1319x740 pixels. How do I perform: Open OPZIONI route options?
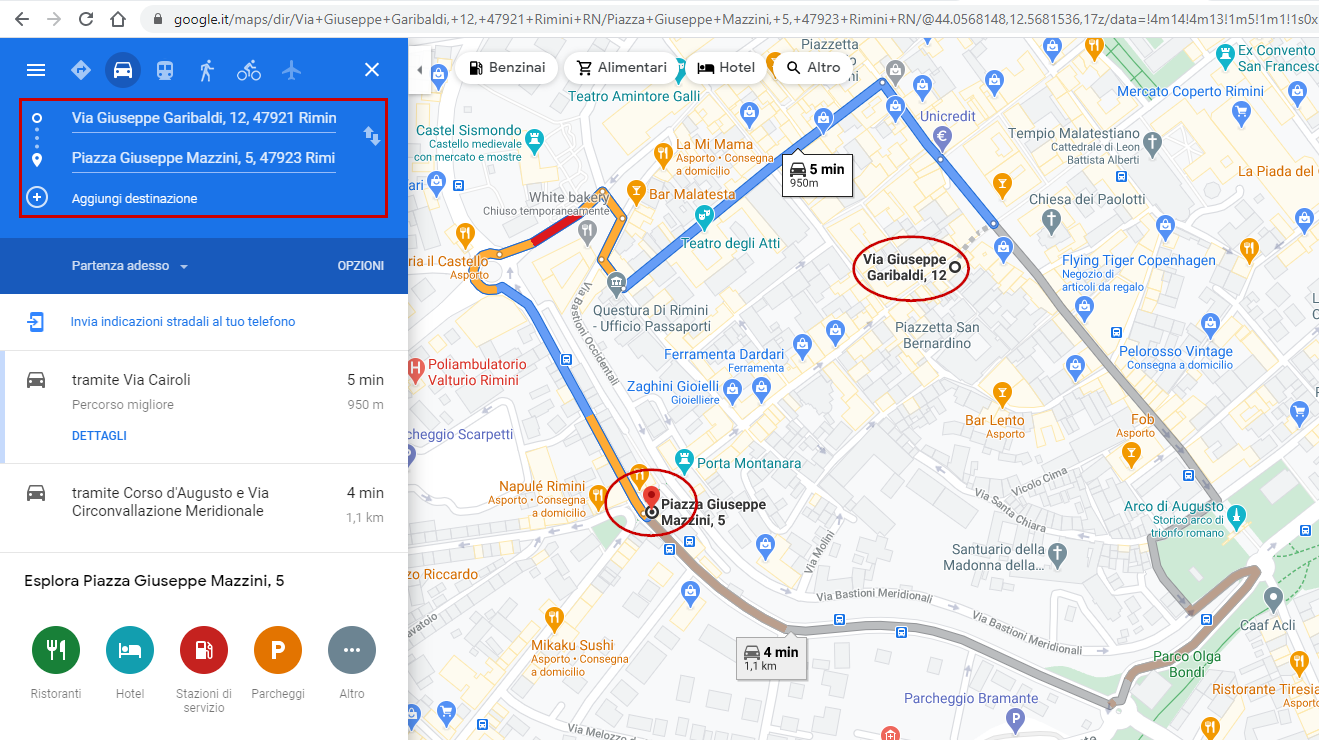click(x=361, y=266)
